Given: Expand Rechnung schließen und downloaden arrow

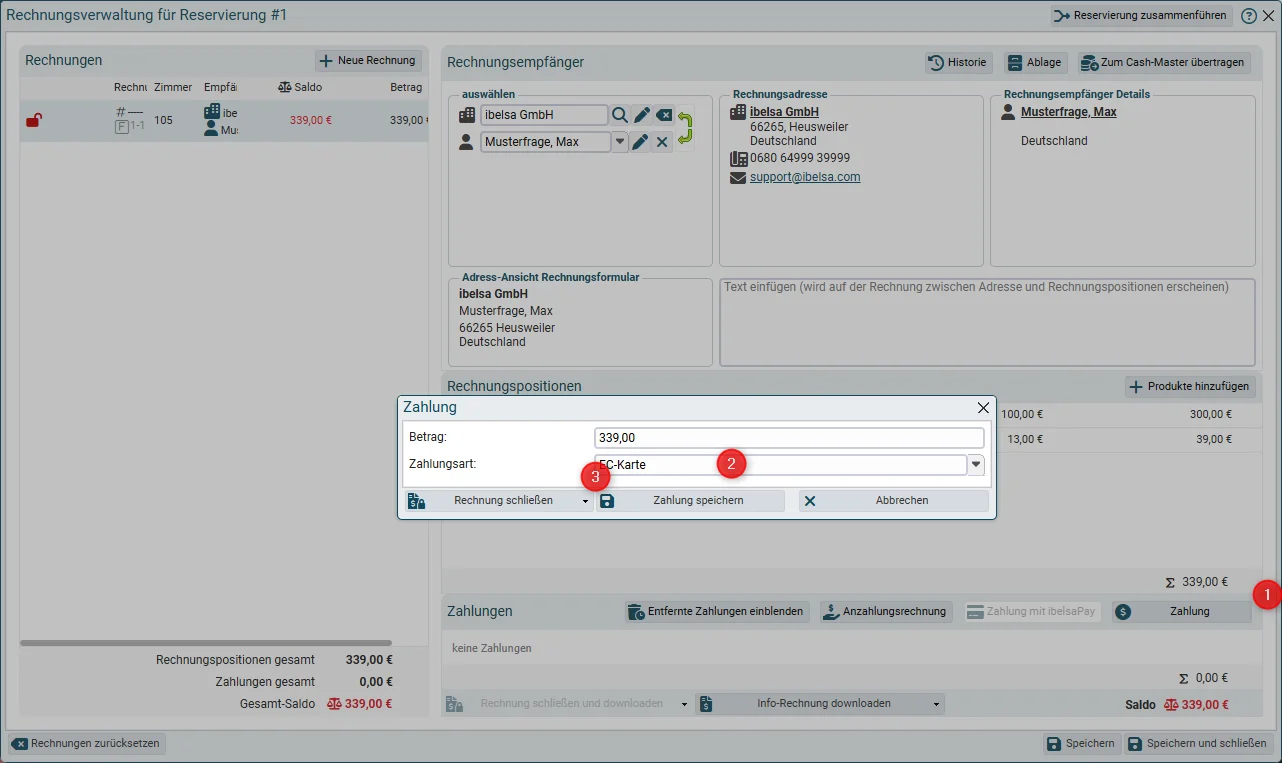Looking at the screenshot, I should pyautogui.click(x=684, y=704).
